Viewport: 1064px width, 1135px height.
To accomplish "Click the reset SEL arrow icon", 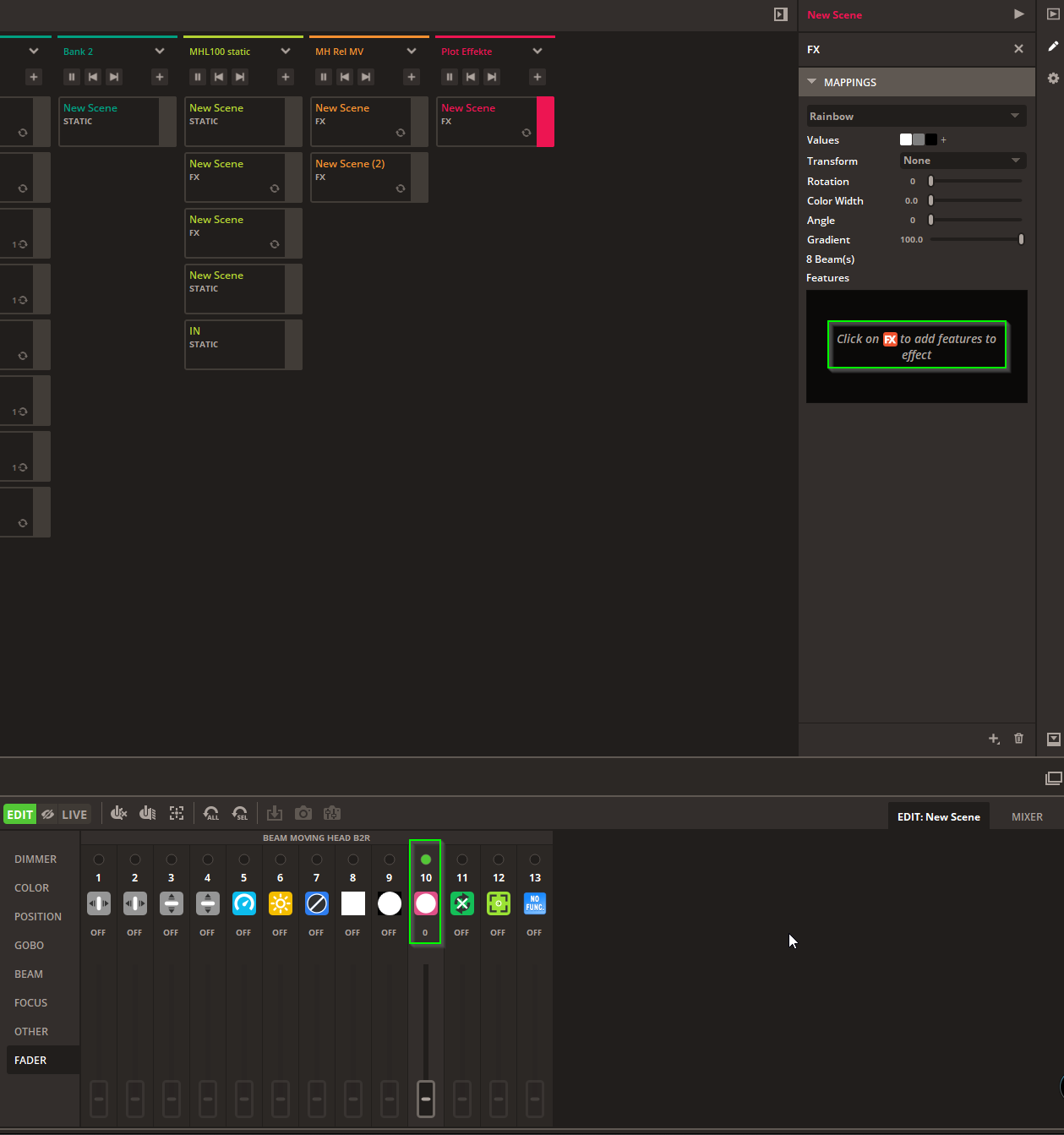I will 240,813.
